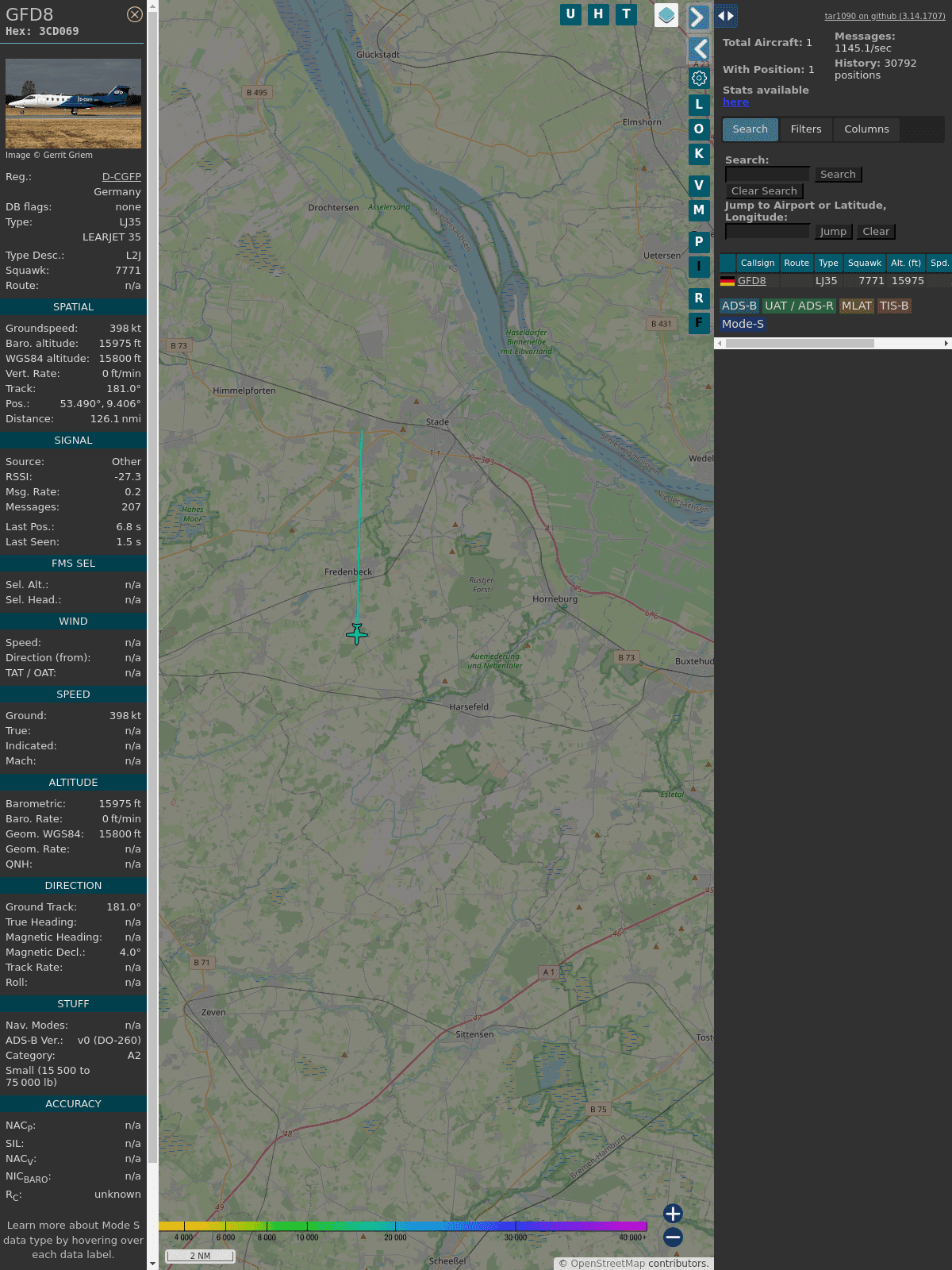Click the 2 NM map scale indicator
952x1270 pixels.
point(200,1256)
